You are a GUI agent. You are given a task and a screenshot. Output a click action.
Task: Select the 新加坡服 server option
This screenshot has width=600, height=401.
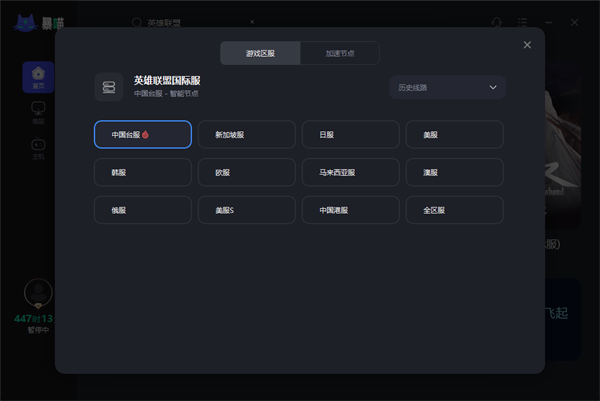pyautogui.click(x=246, y=134)
